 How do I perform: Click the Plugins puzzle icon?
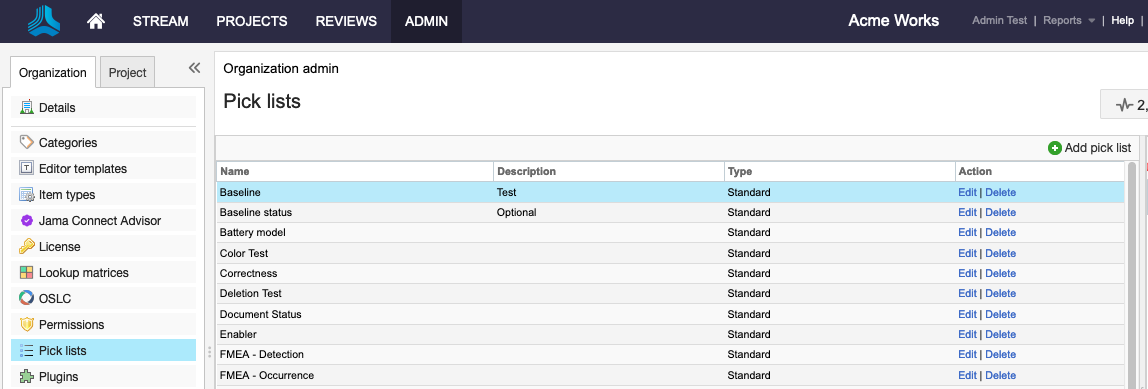point(26,377)
